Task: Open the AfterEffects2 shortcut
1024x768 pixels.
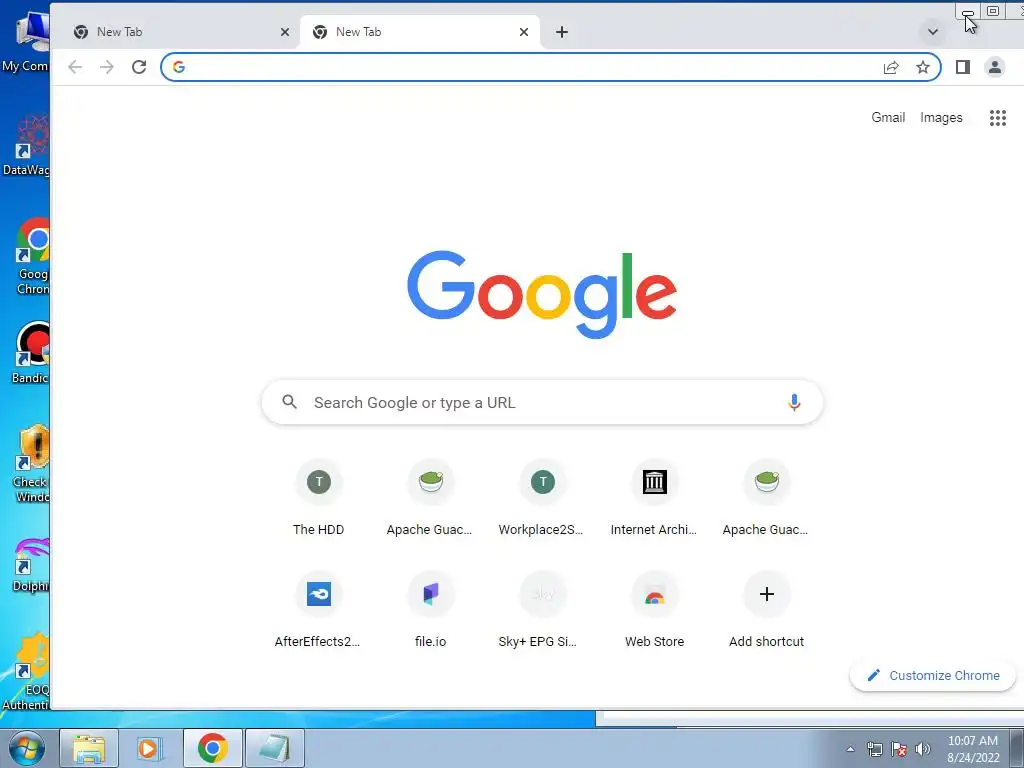Action: point(319,610)
